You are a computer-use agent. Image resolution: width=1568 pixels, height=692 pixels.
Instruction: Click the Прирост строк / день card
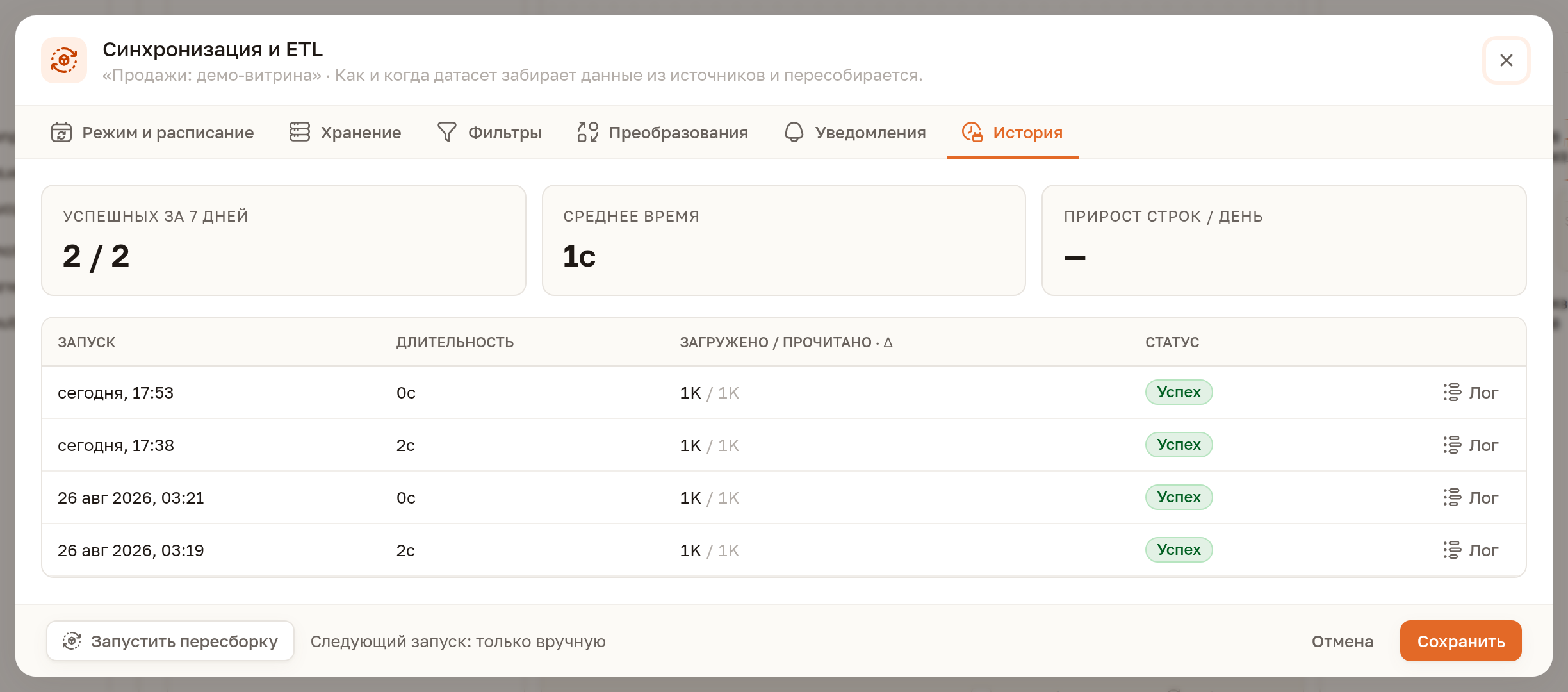click(x=1284, y=240)
